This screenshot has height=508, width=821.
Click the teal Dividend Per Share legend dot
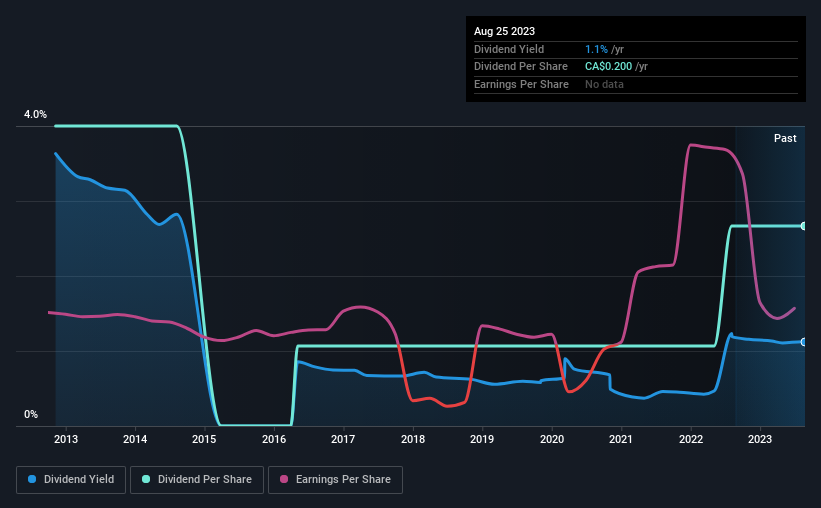pyautogui.click(x=146, y=479)
